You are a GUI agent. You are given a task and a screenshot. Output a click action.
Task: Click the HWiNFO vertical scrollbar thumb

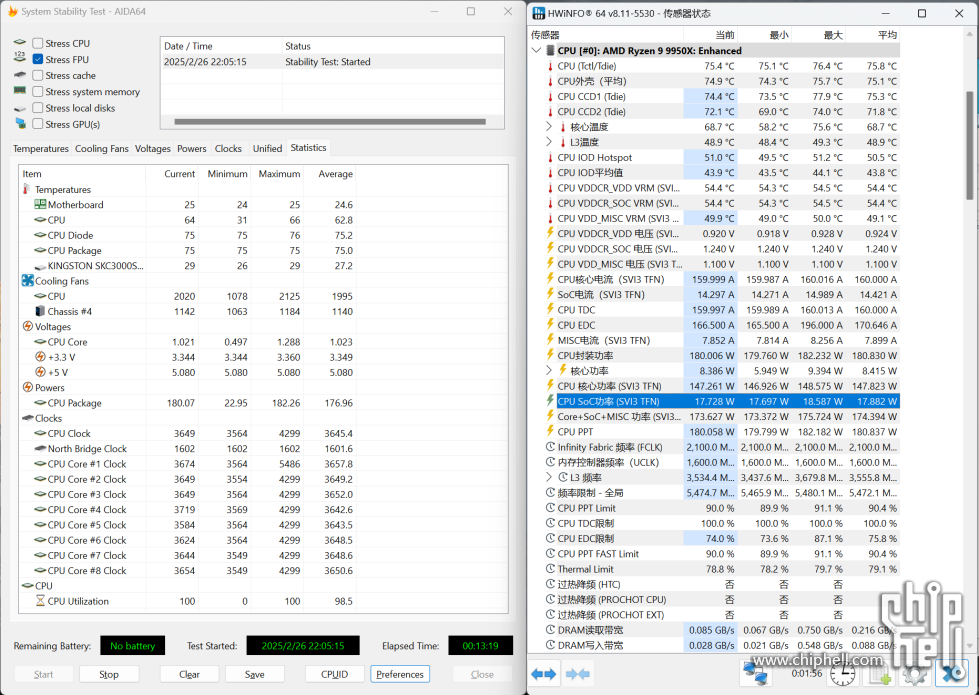tap(970, 145)
